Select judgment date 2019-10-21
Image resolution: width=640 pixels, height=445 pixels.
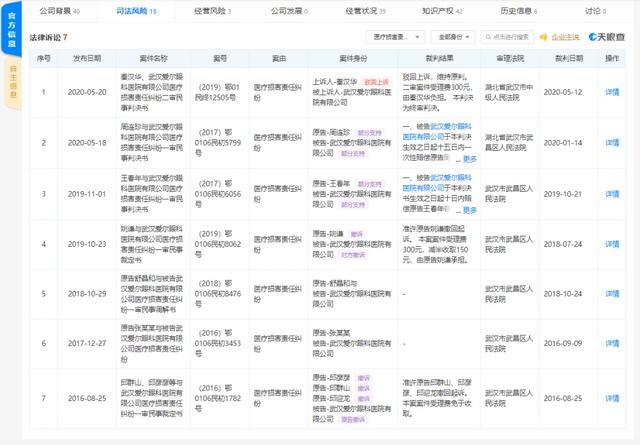tap(563, 194)
